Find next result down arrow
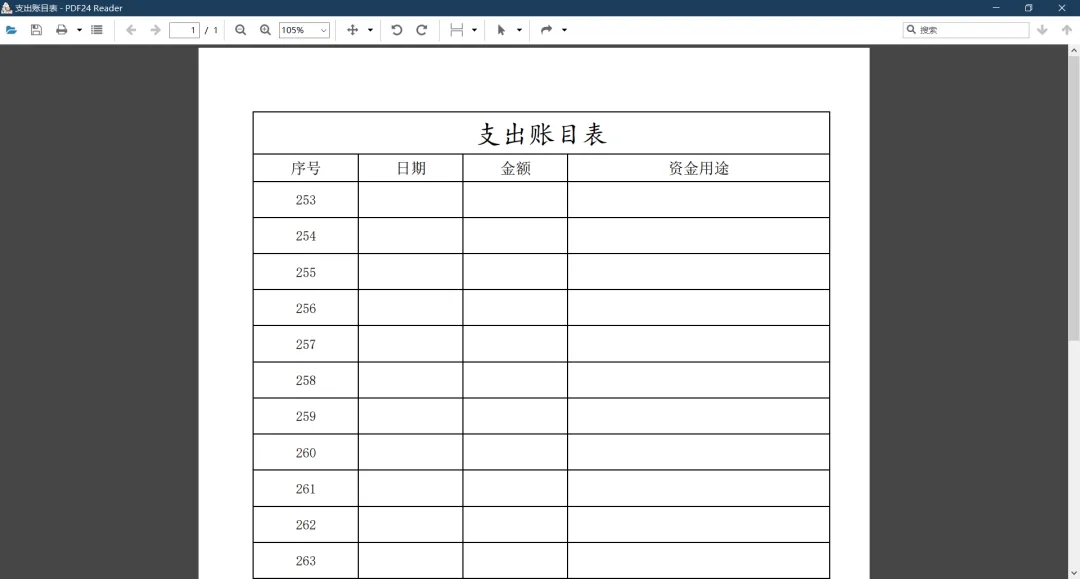 tap(1042, 30)
